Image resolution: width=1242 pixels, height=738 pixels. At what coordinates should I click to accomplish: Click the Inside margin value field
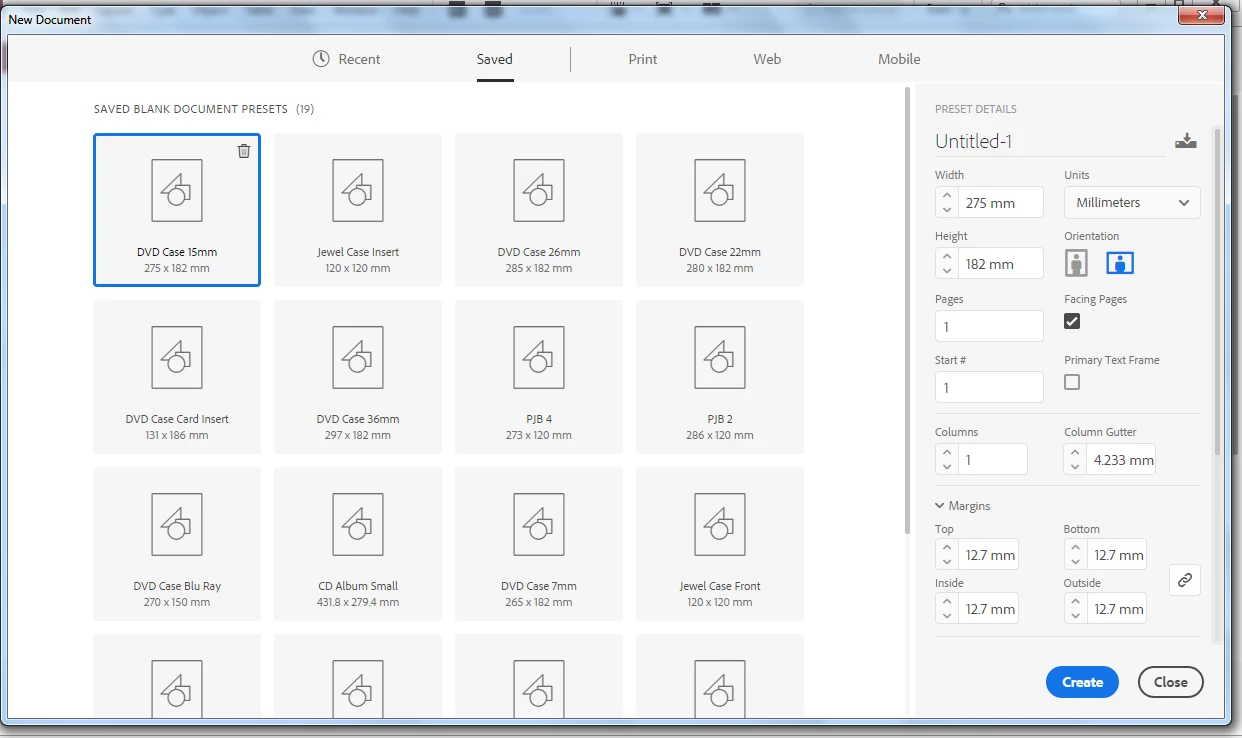pos(989,608)
